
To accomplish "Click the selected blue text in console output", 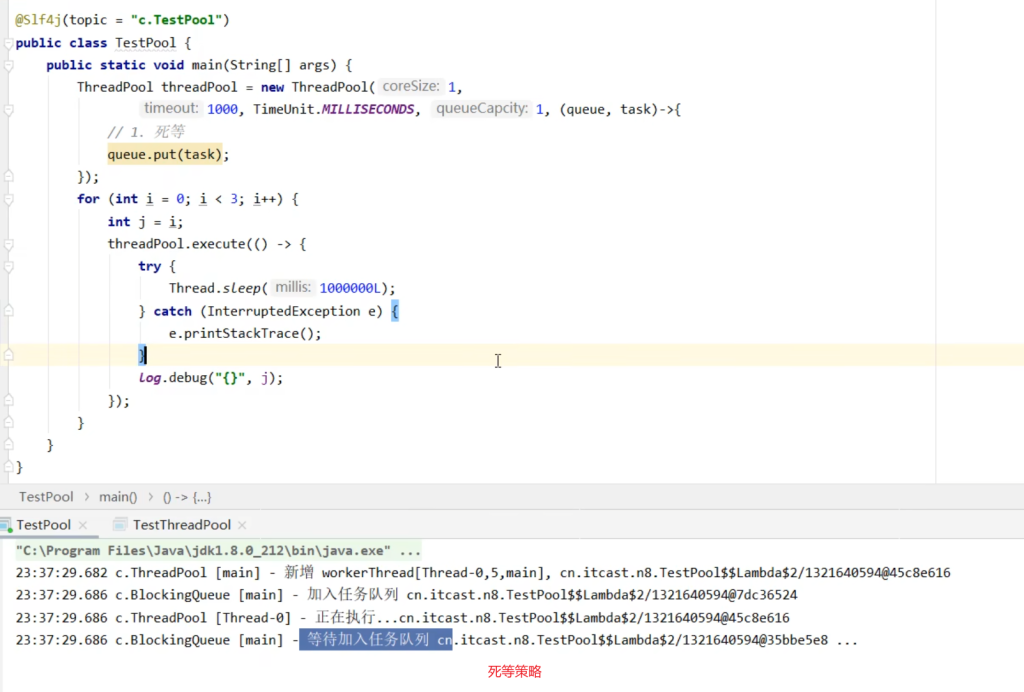I will coord(375,640).
